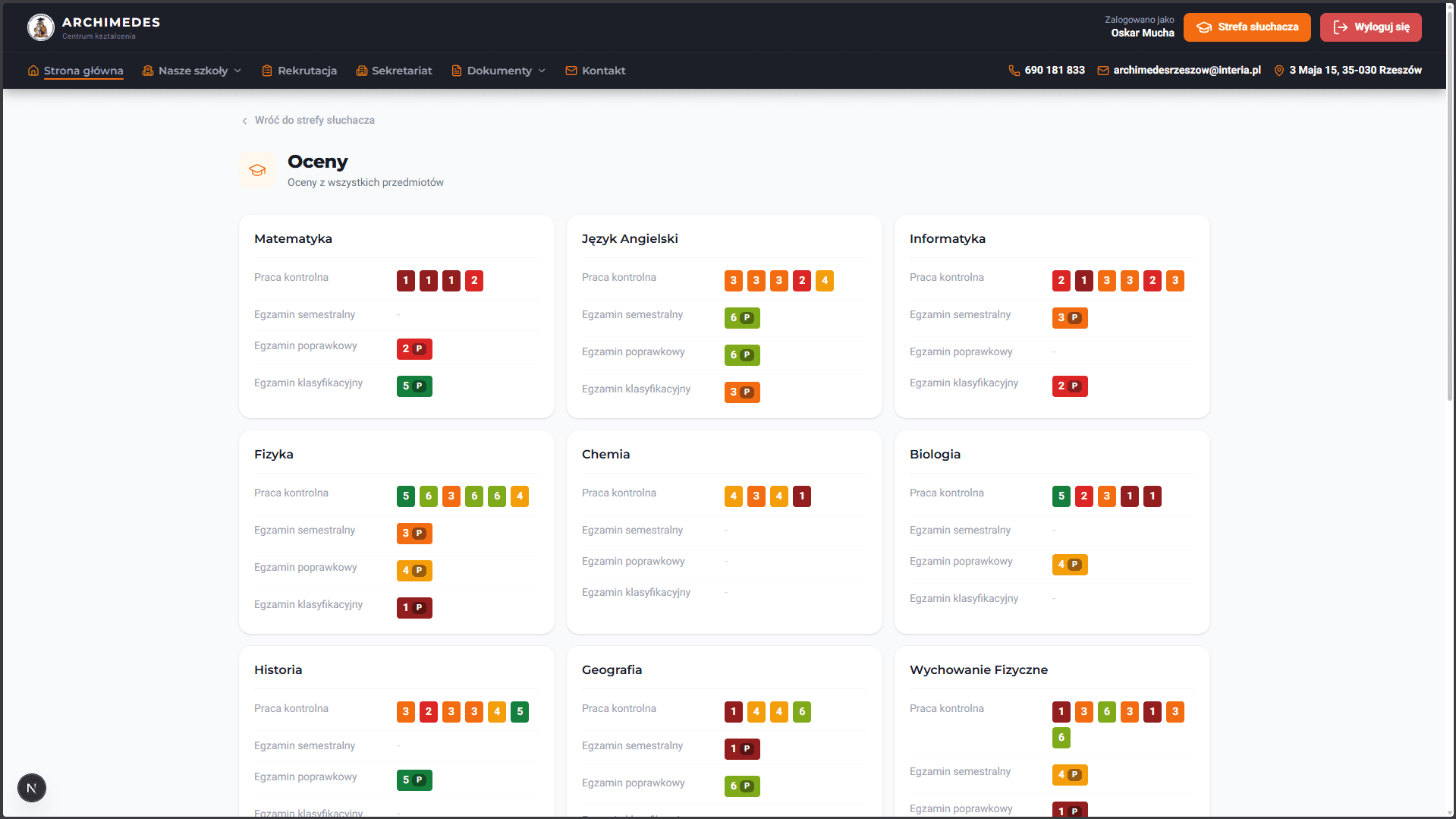The height and width of the screenshot is (819, 1456).
Task: Click the Archimedes logo emblem
Action: pyautogui.click(x=41, y=27)
